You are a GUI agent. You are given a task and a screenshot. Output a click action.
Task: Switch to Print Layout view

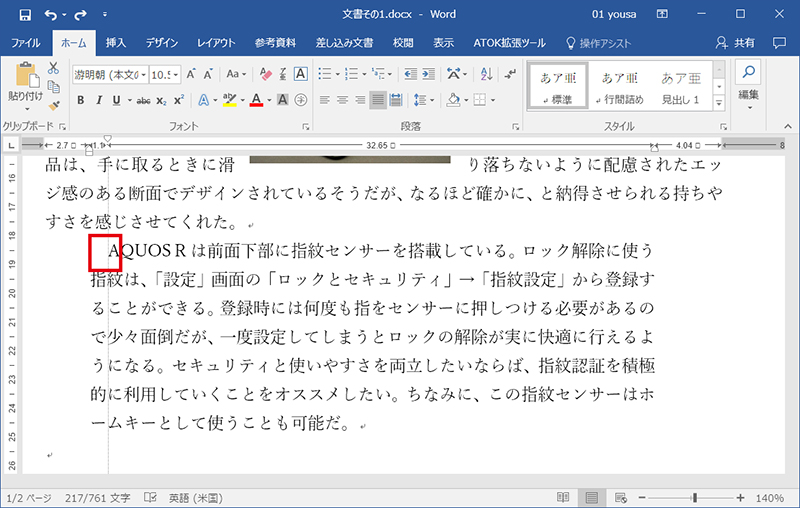tap(592, 497)
